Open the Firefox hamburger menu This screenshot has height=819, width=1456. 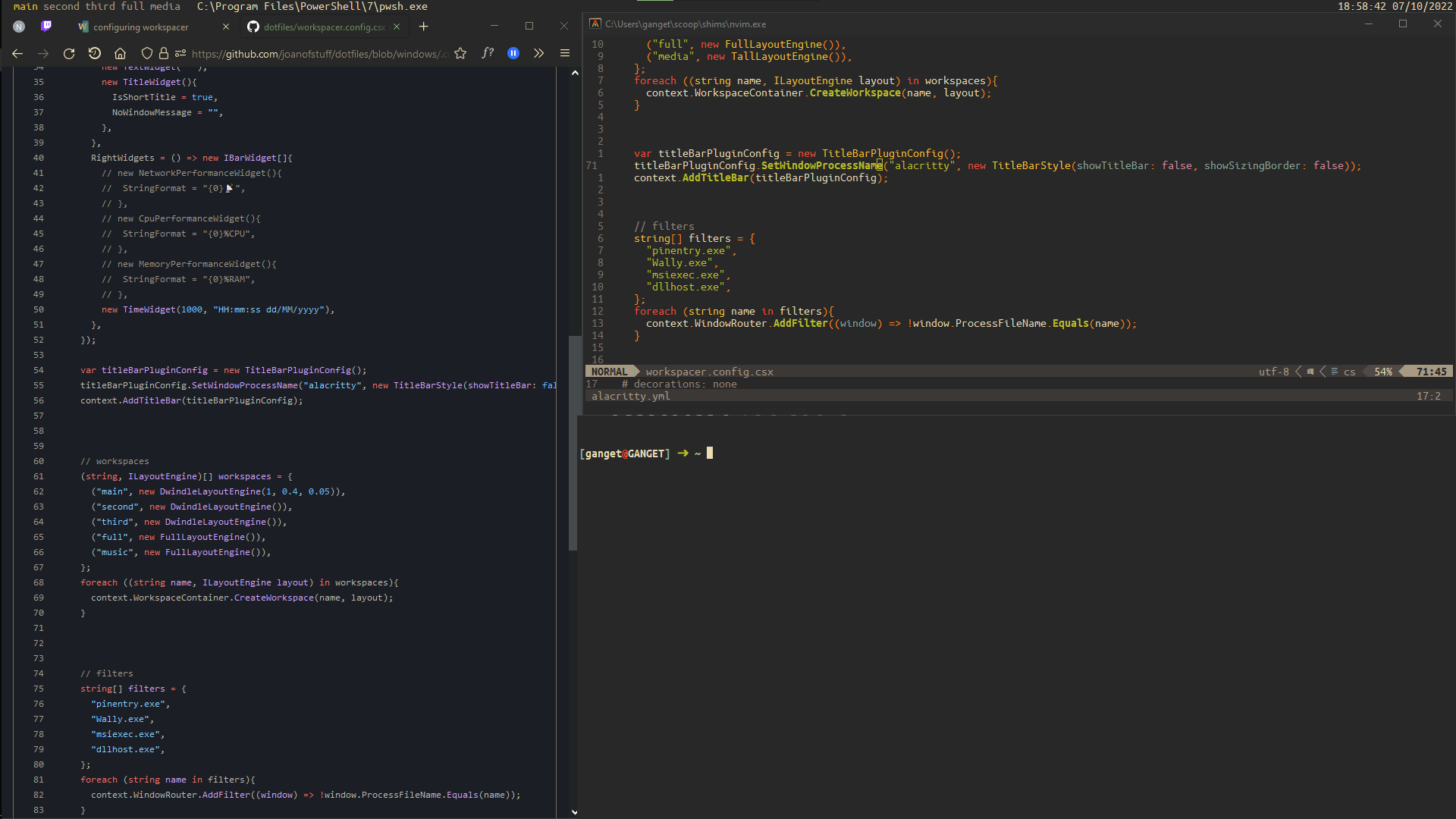(x=564, y=53)
